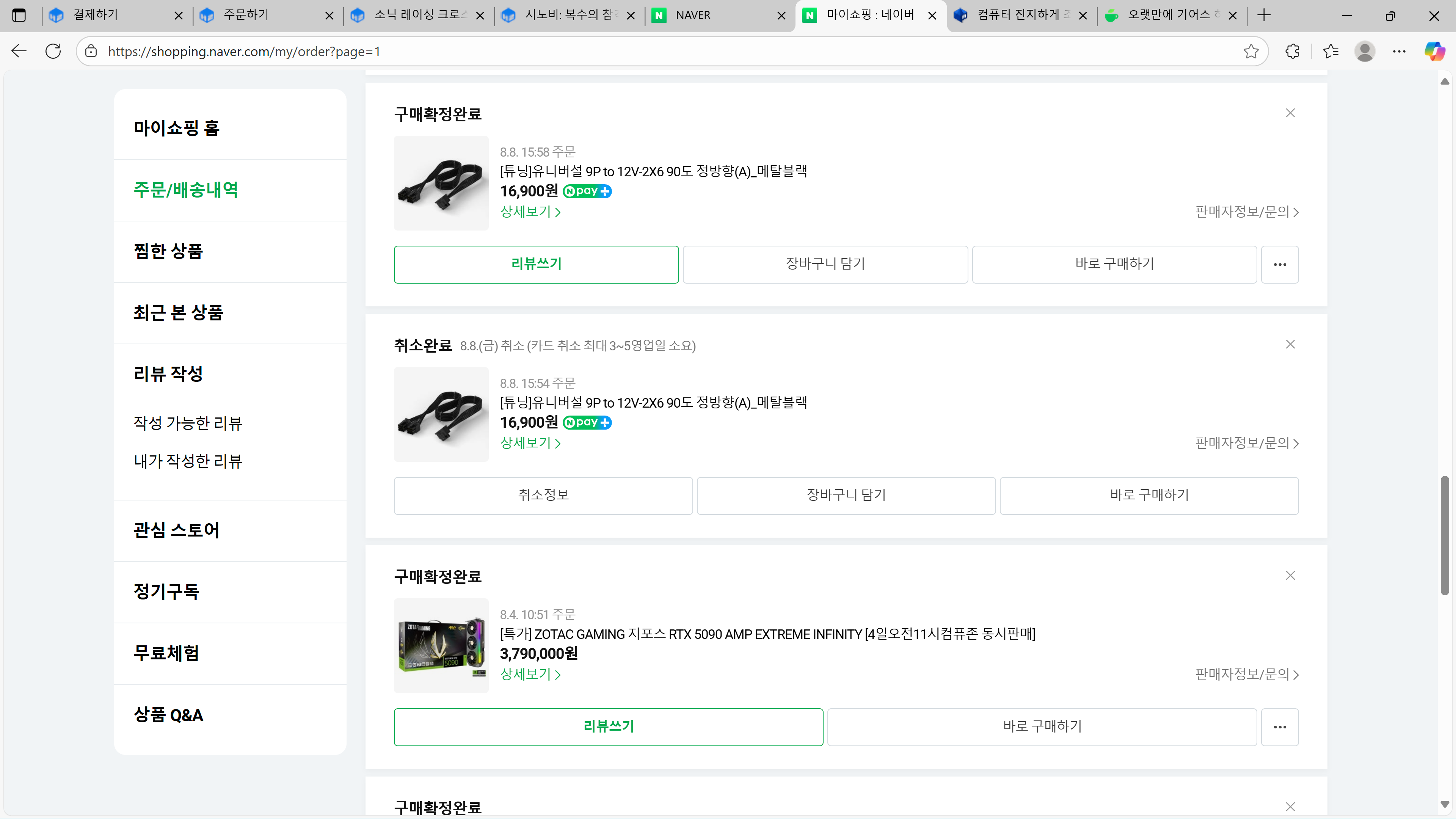Click 리뷰쓰기 for the RTX 5090 order
Image resolution: width=1456 pixels, height=819 pixels.
(608, 727)
